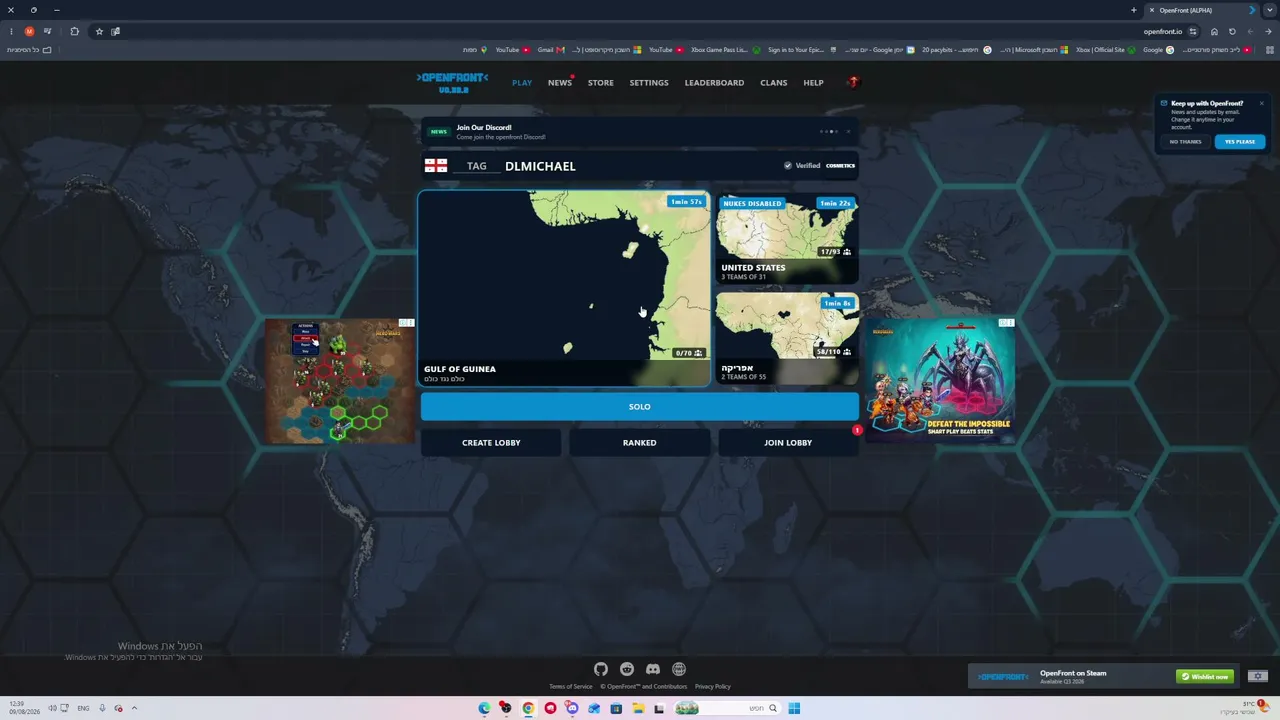This screenshot has height=720, width=1280.
Task: Open the red account avatar in navbar
Action: tap(853, 82)
